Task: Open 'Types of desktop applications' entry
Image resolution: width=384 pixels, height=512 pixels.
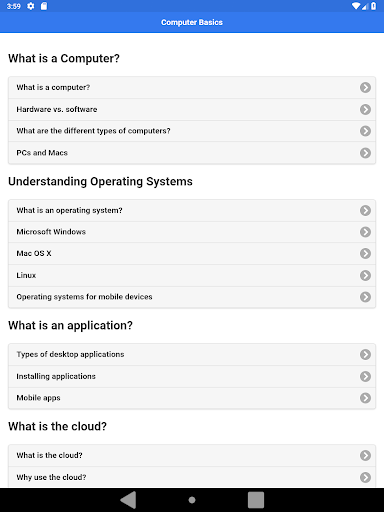Action: [x=192, y=354]
